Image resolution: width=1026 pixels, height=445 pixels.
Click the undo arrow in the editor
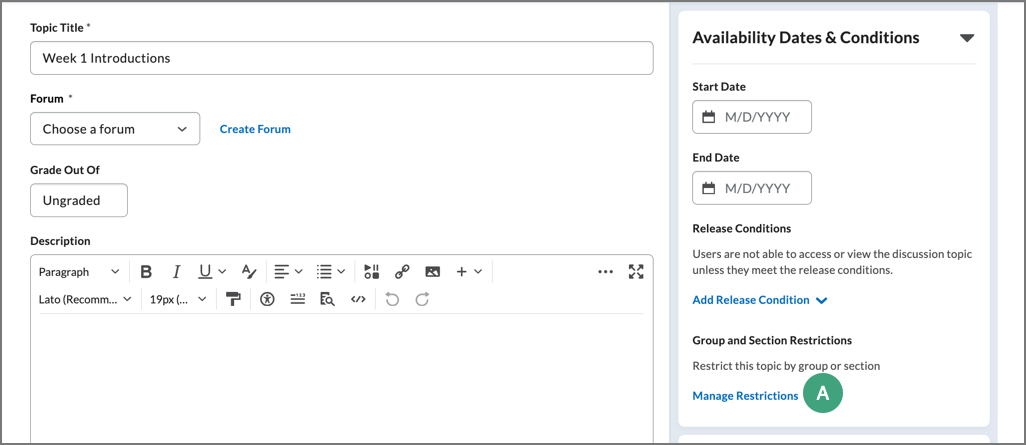click(392, 299)
